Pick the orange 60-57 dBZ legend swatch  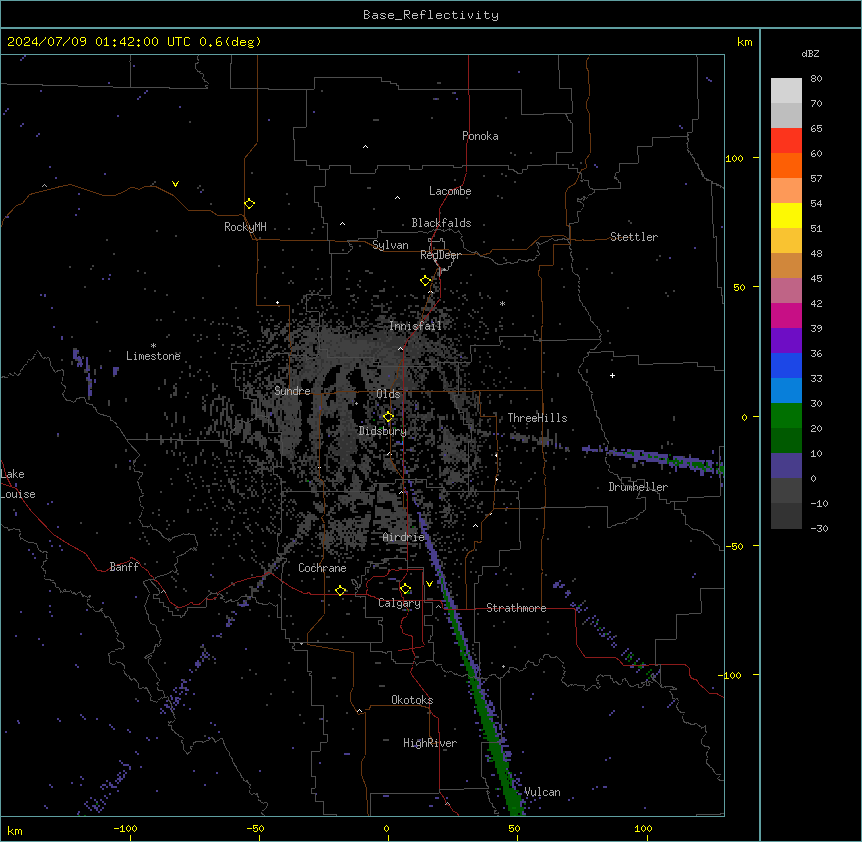(x=786, y=165)
